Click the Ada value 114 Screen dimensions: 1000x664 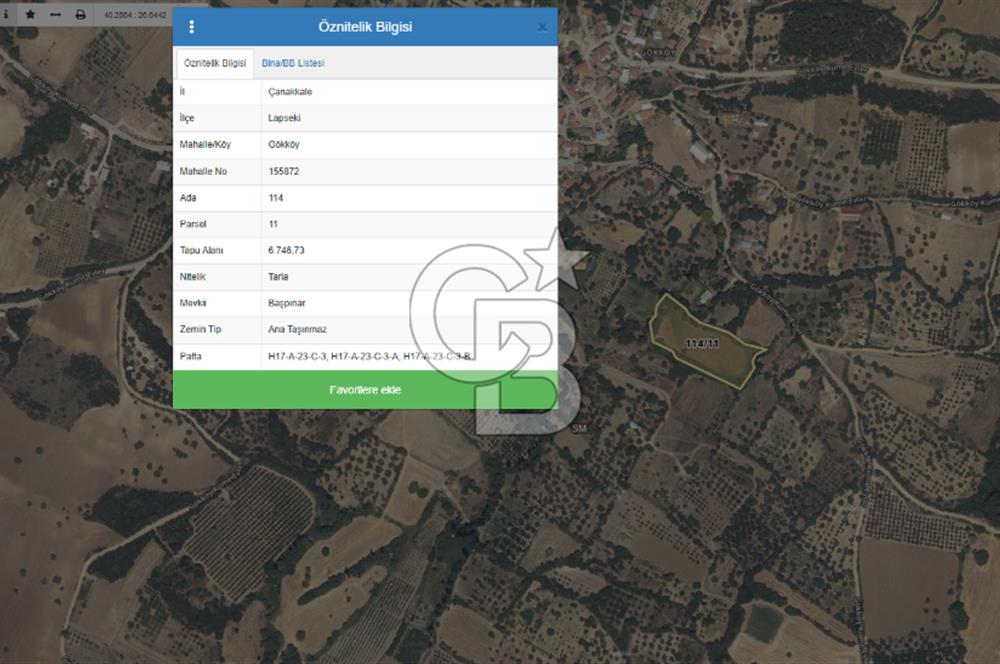click(x=276, y=198)
